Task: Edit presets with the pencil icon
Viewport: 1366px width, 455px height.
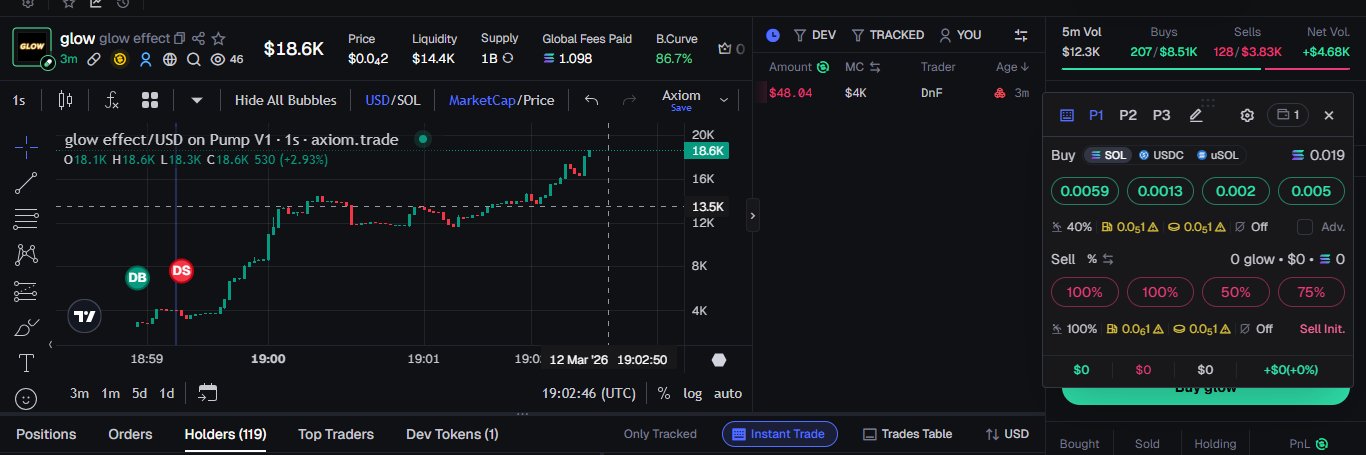Action: click(1195, 115)
